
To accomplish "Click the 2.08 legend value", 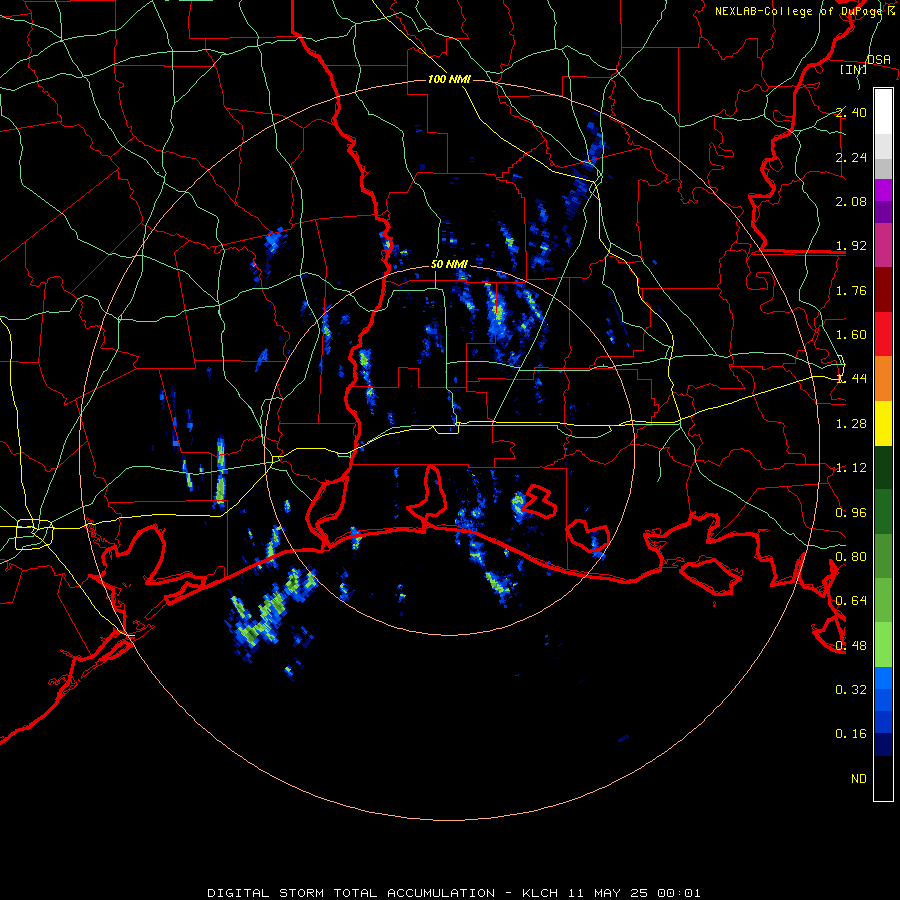I will coord(851,201).
